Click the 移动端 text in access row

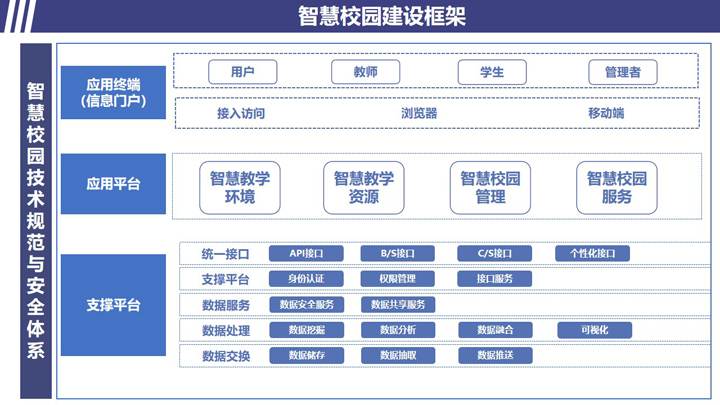pyautogui.click(x=606, y=113)
